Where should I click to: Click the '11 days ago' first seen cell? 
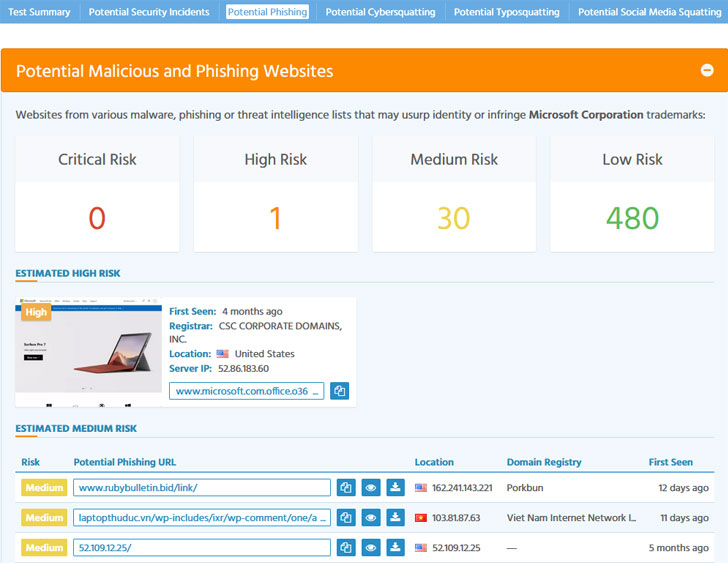(x=684, y=518)
